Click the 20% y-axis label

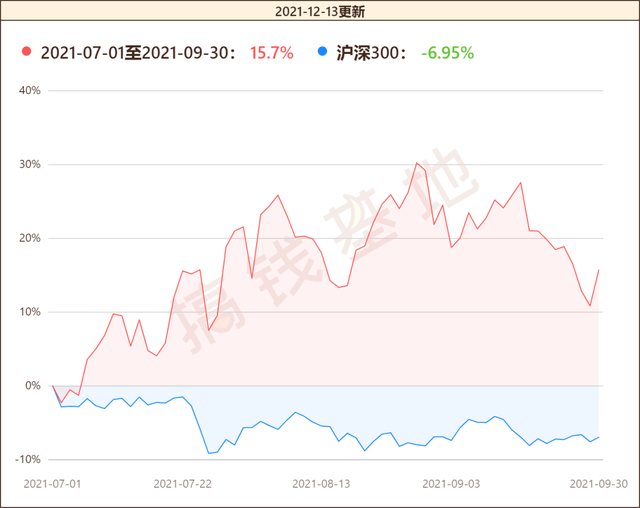pos(30,238)
